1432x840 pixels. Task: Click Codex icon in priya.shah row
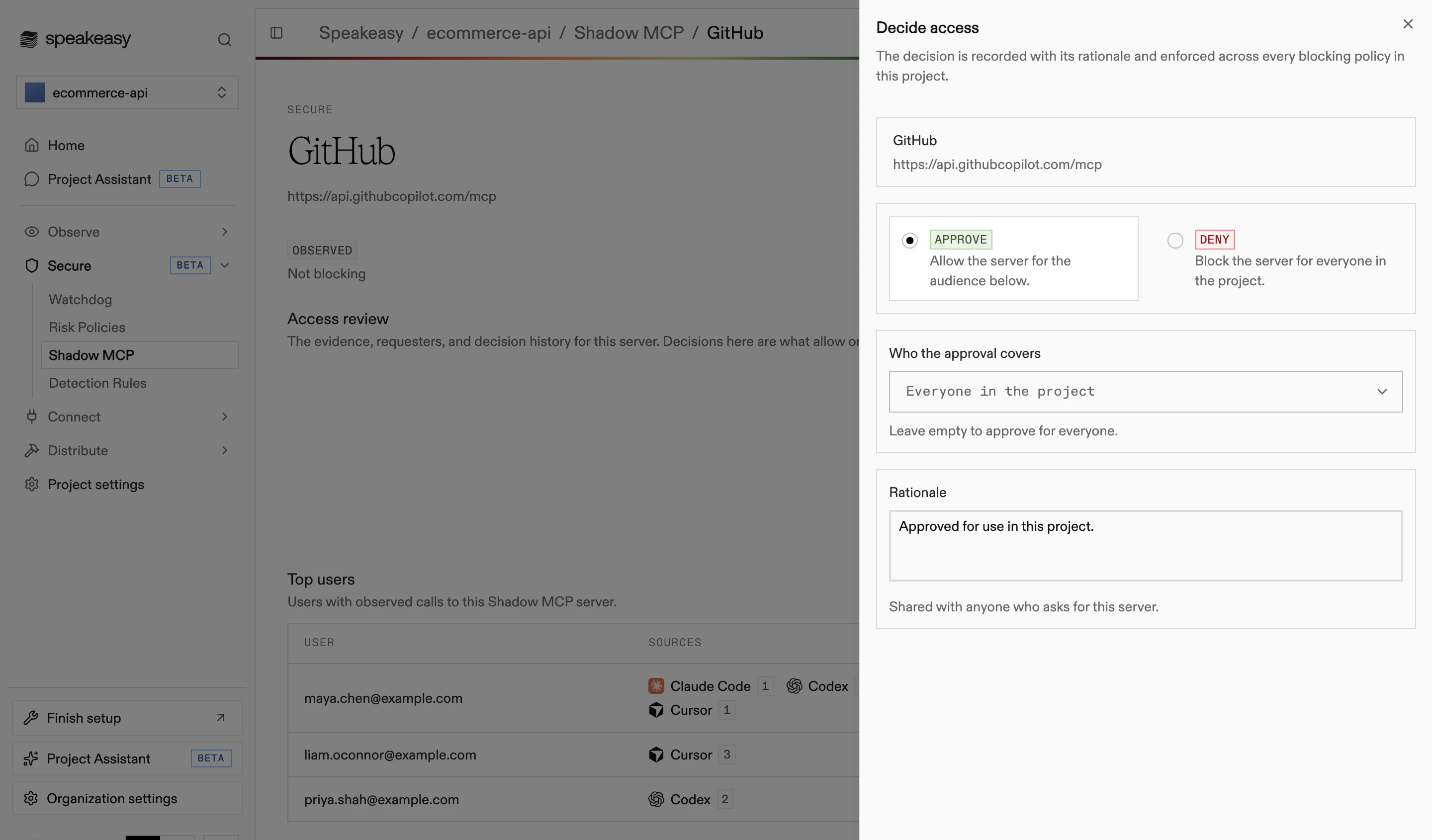click(x=656, y=800)
